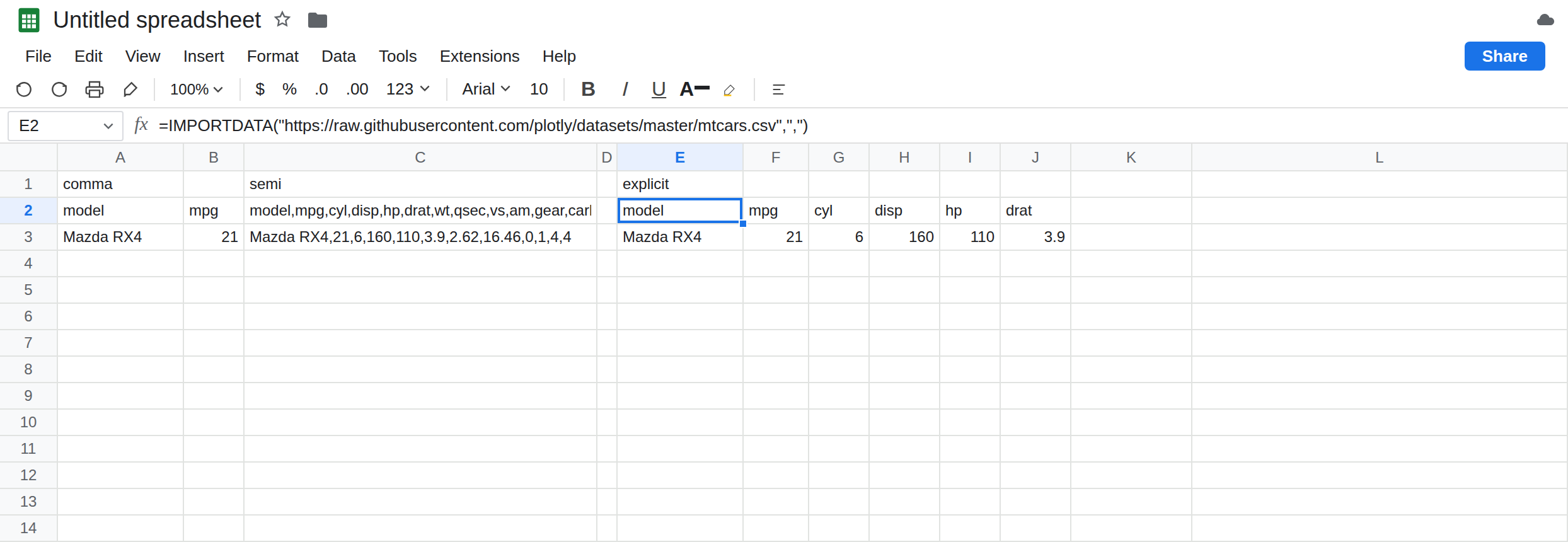
Task: Select row 3 header
Action: point(28,237)
